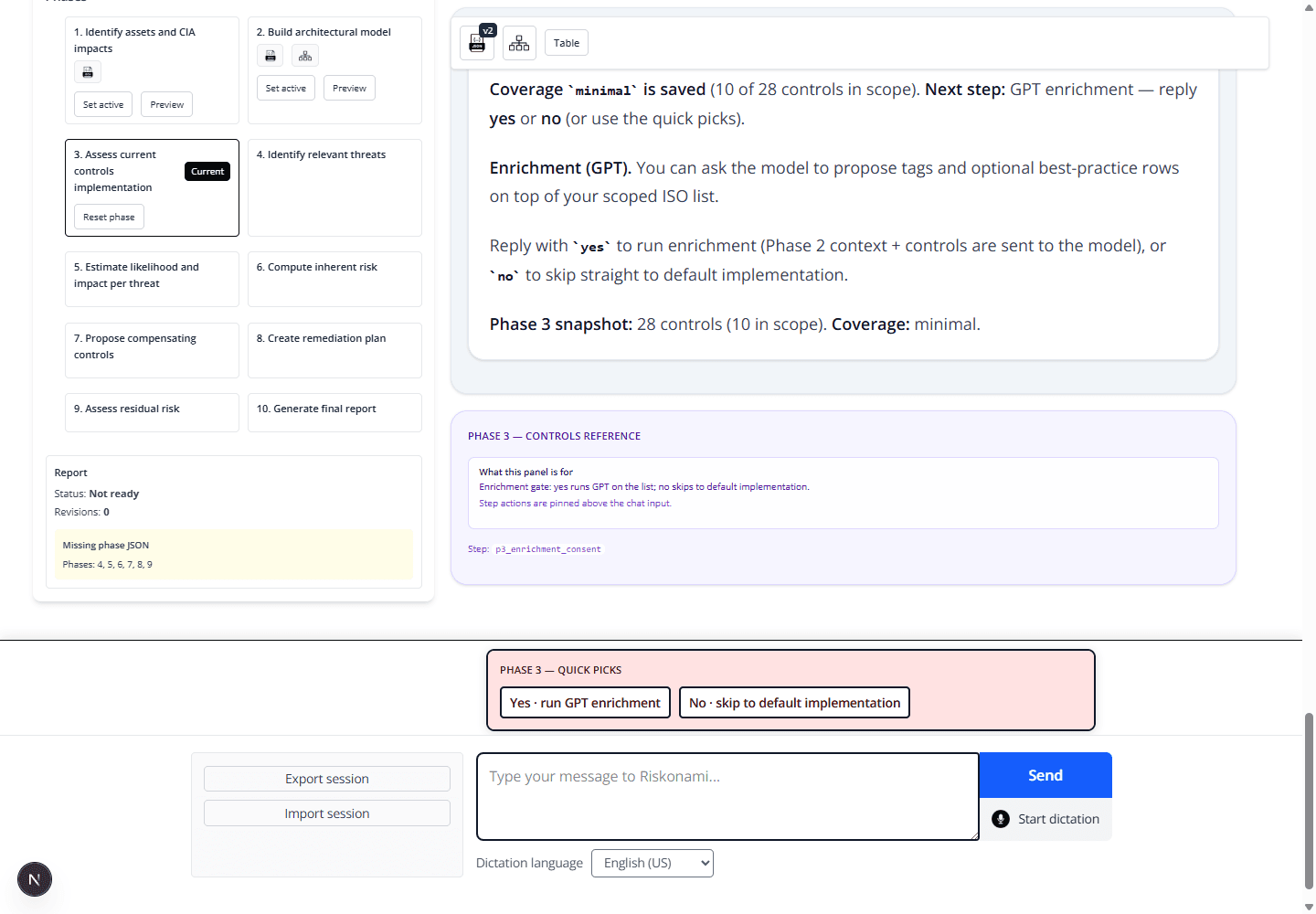The height and width of the screenshot is (914, 1316).
Task: Set phase 2 Build architectural model active
Action: tap(286, 88)
